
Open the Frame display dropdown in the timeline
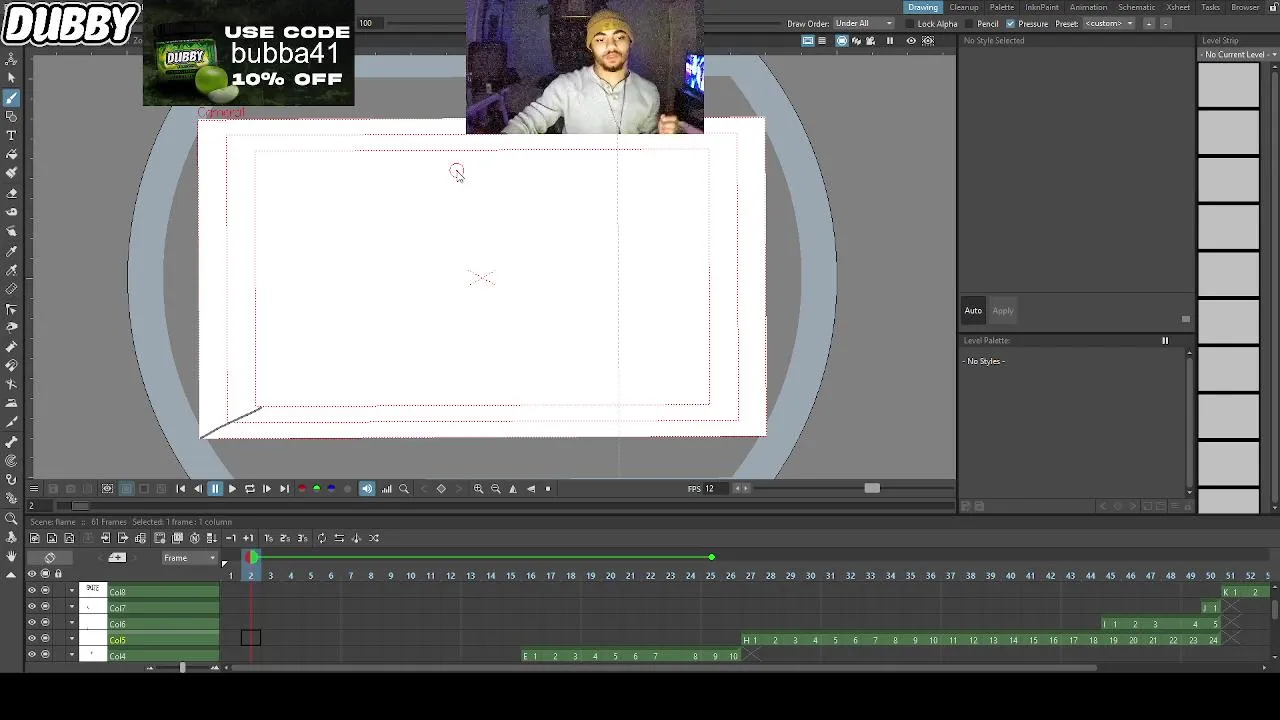click(190, 558)
